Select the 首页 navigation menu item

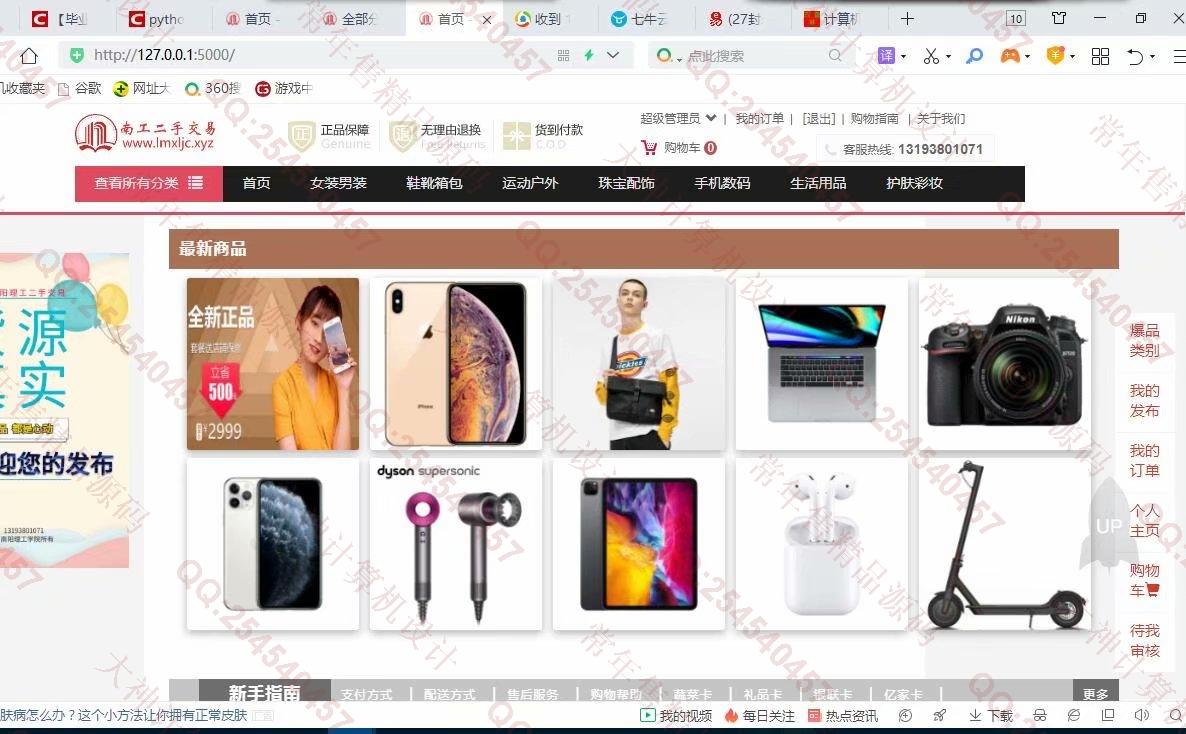256,183
